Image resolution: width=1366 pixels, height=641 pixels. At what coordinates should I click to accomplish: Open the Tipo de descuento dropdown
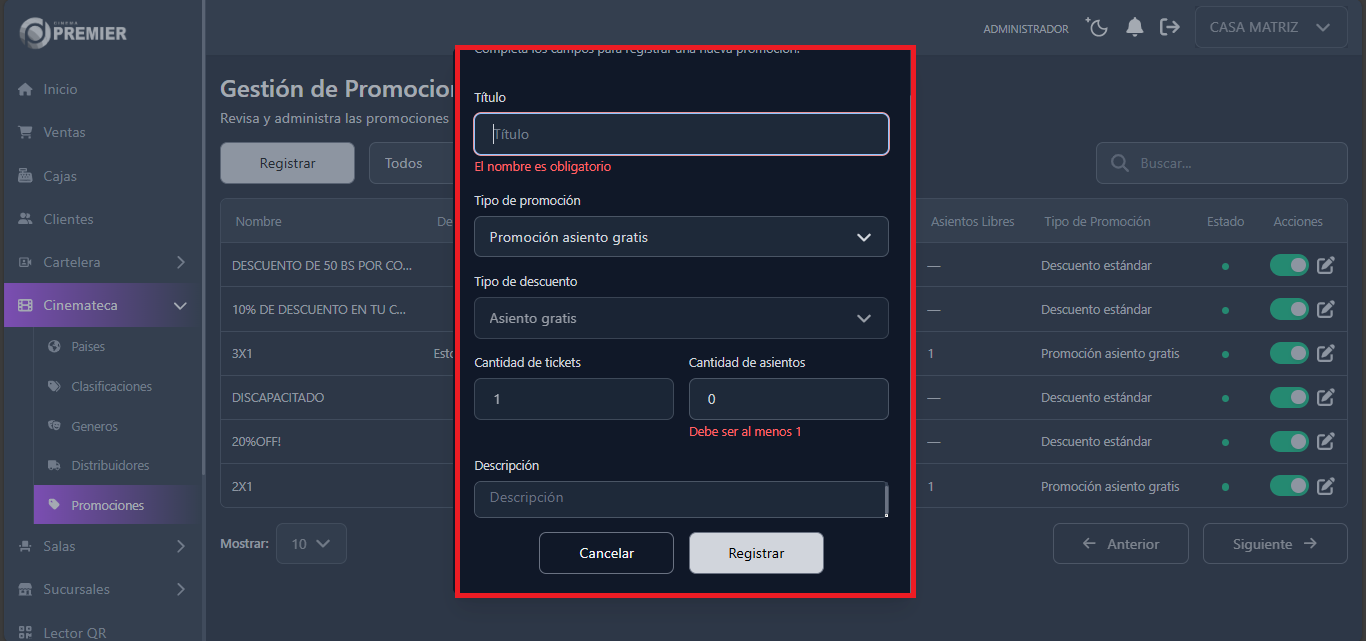click(681, 318)
